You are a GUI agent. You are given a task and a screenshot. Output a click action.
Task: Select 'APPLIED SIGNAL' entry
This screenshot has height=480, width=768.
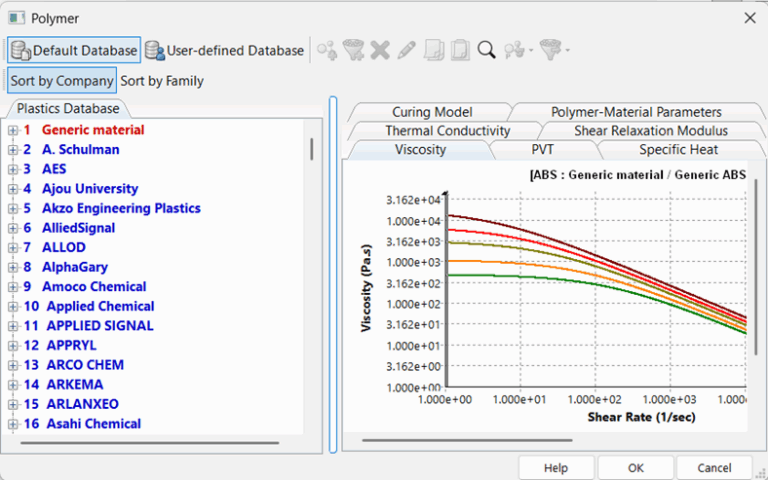pyautogui.click(x=100, y=326)
